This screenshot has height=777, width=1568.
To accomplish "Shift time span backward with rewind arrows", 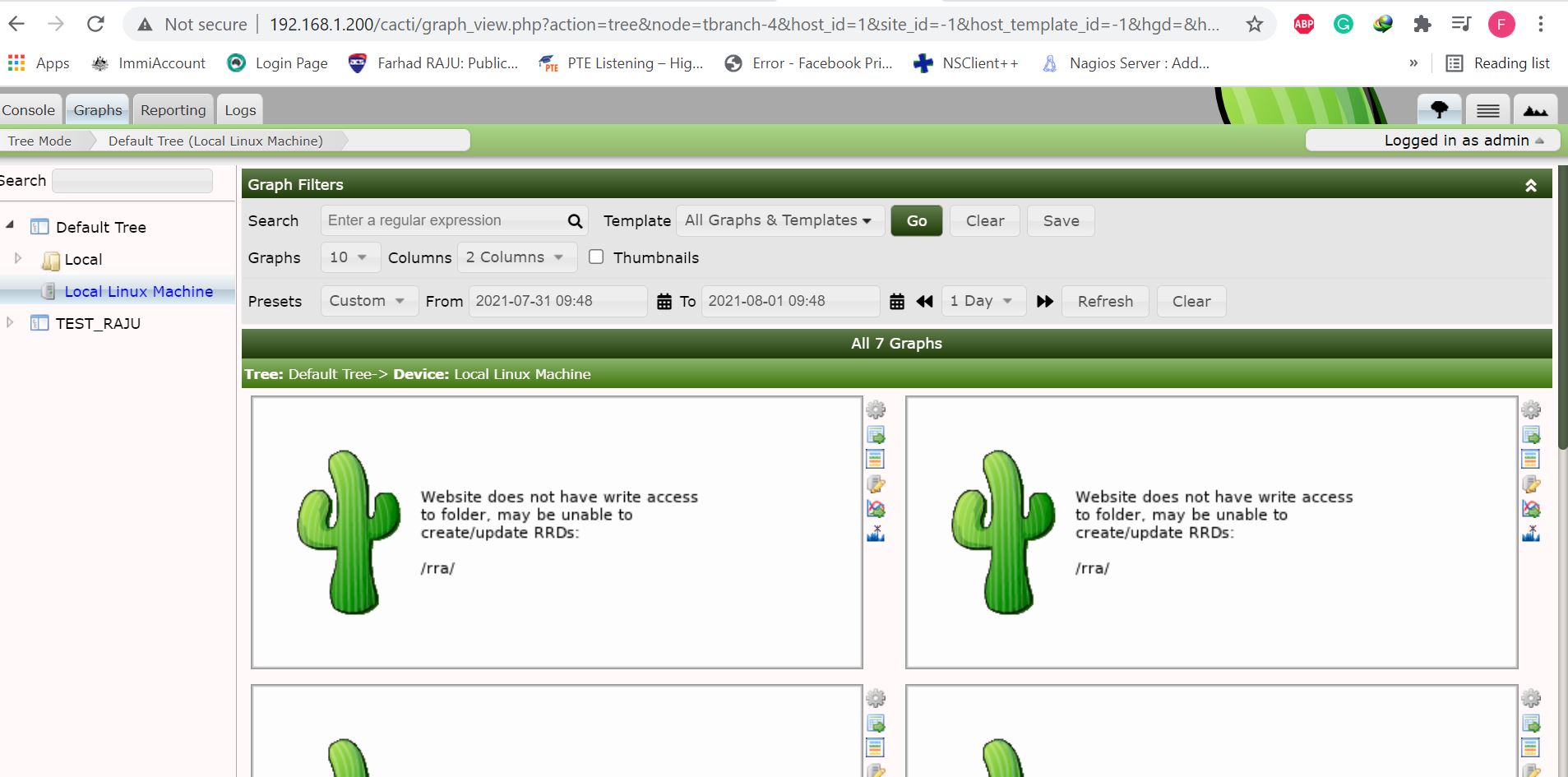I will pos(924,302).
